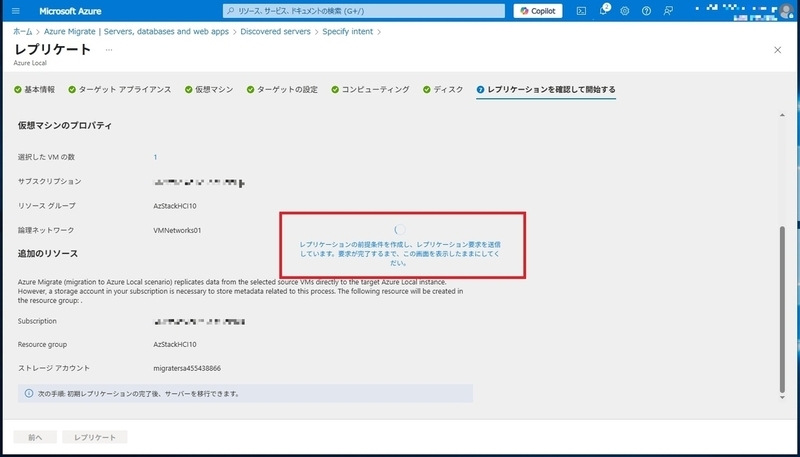The width and height of the screenshot is (800, 457).
Task: Switch to the ターゲットの設定 tab
Action: pos(282,89)
